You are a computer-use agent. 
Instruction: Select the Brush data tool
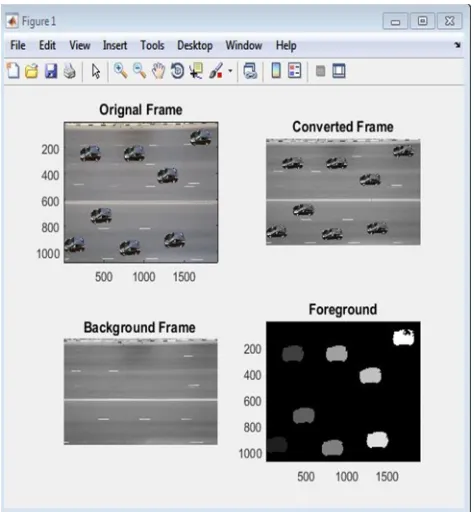coord(216,71)
